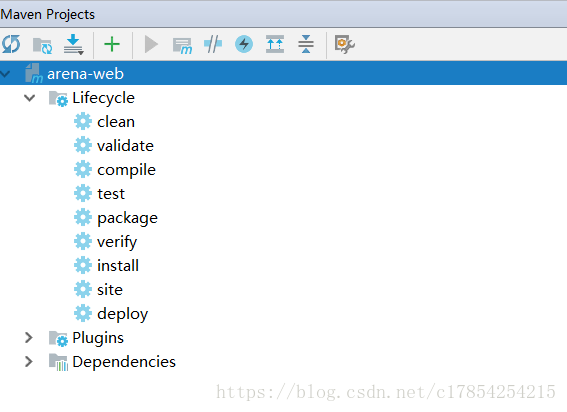Viewport: 567px width, 412px height.
Task: Expand the Dependencies node chevron
Action: pyautogui.click(x=29, y=361)
